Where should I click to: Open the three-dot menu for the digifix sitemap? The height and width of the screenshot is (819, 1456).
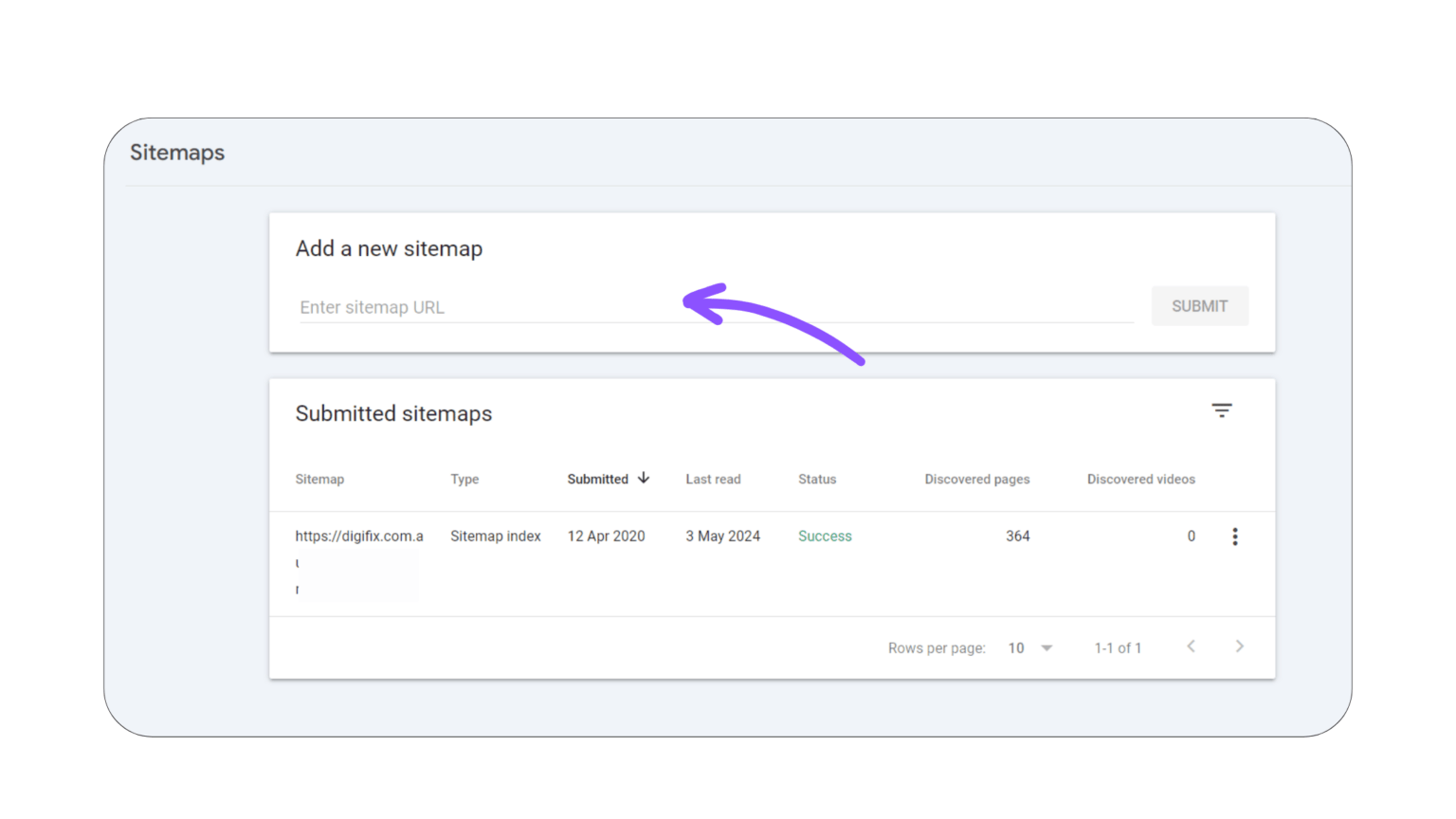pyautogui.click(x=1235, y=536)
